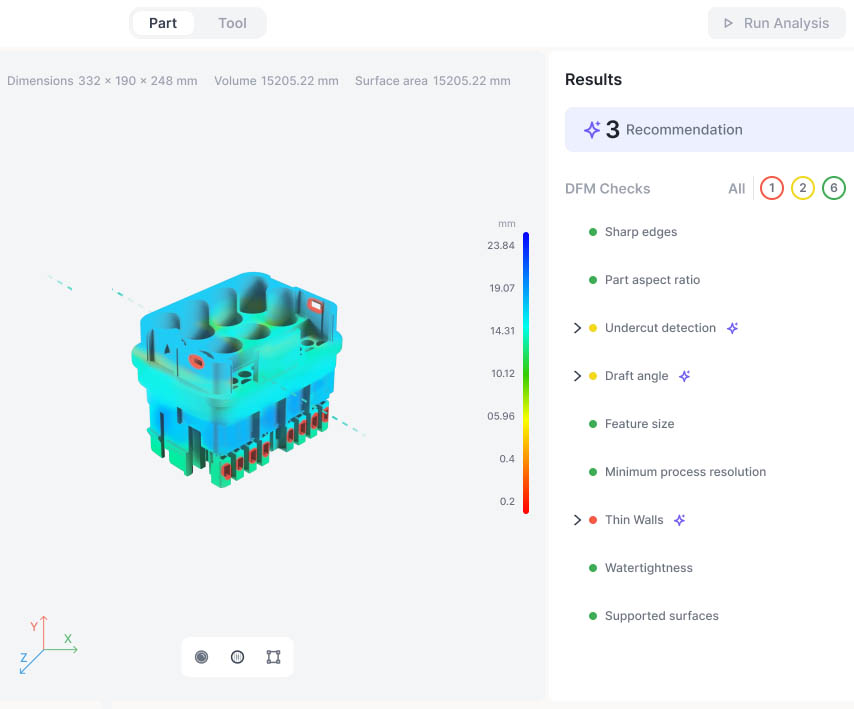854x709 pixels.
Task: Click the thickness color scale bar
Action: pyautogui.click(x=526, y=373)
